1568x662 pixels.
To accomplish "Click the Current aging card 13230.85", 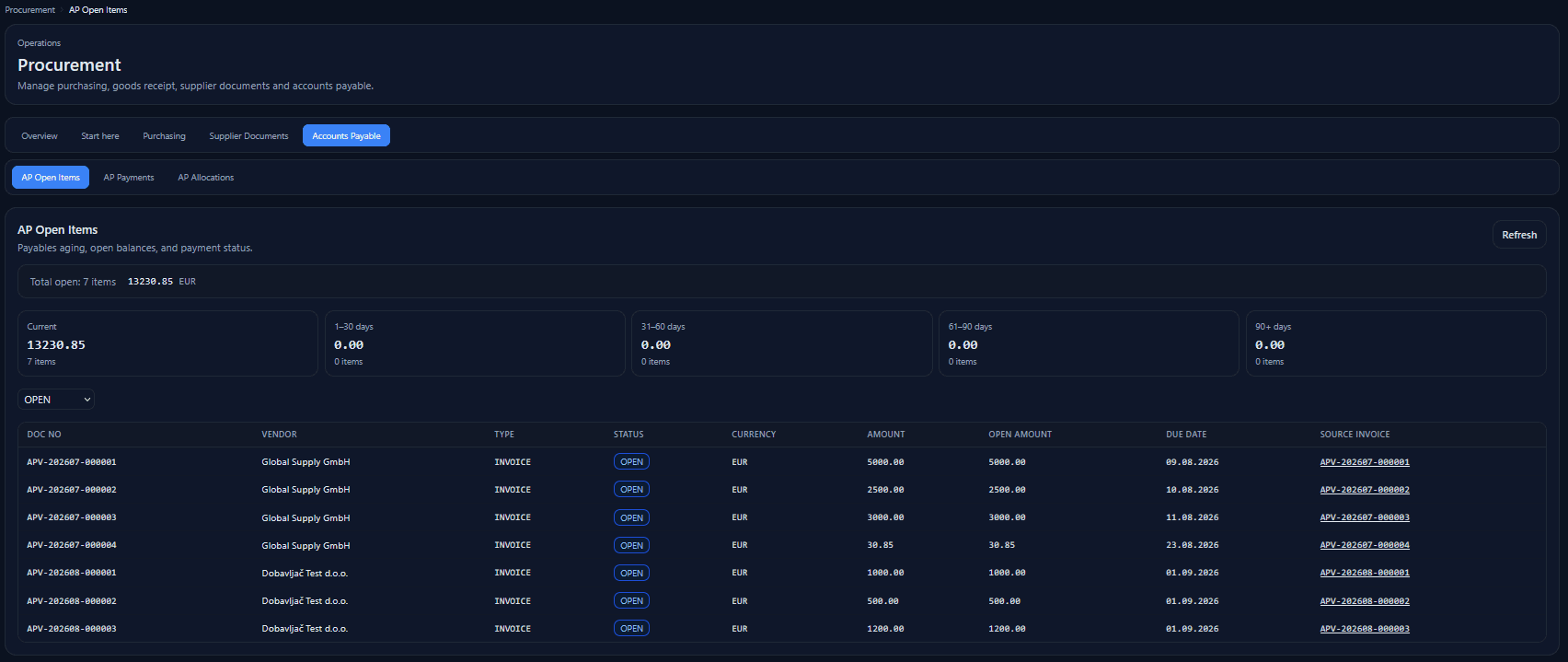I will click(x=167, y=343).
